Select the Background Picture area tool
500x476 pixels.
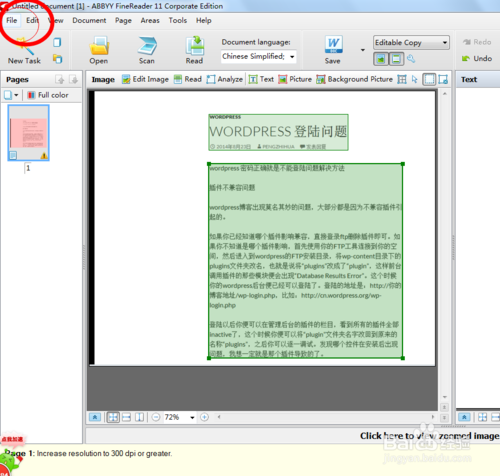click(355, 79)
